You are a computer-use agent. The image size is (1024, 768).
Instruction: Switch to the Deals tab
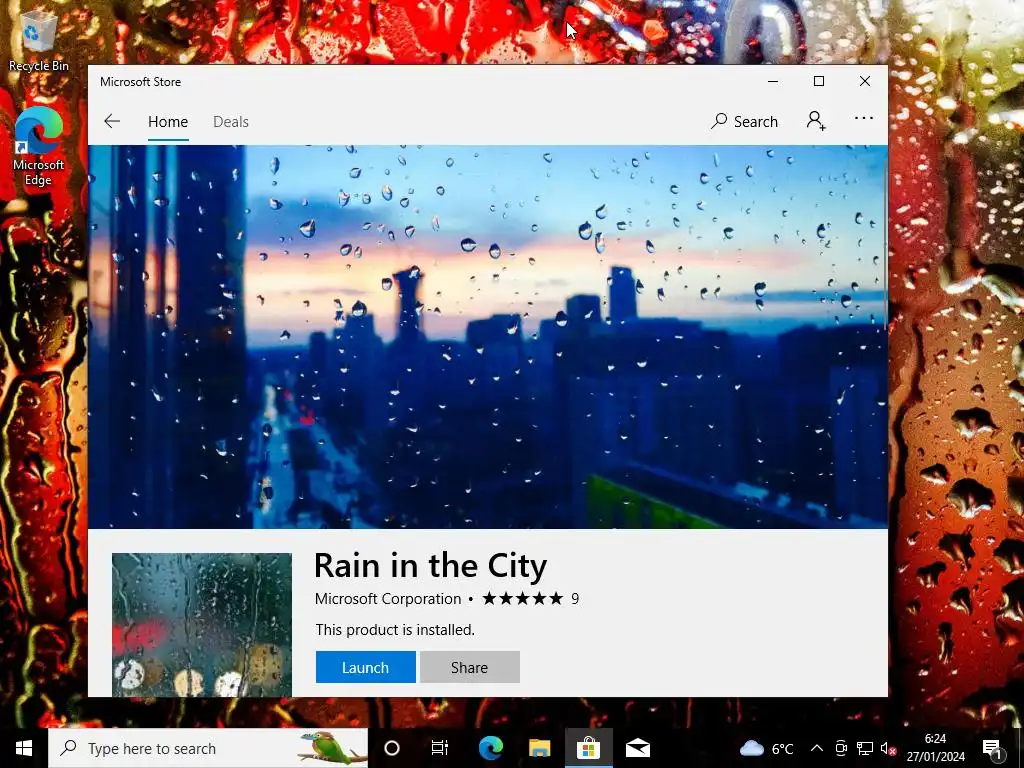click(231, 121)
